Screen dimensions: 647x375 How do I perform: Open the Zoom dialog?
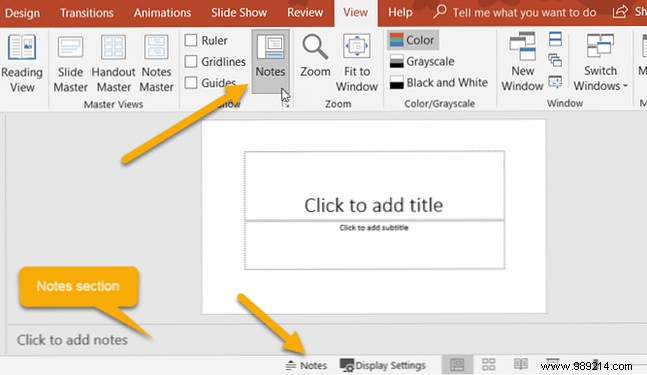coord(315,57)
